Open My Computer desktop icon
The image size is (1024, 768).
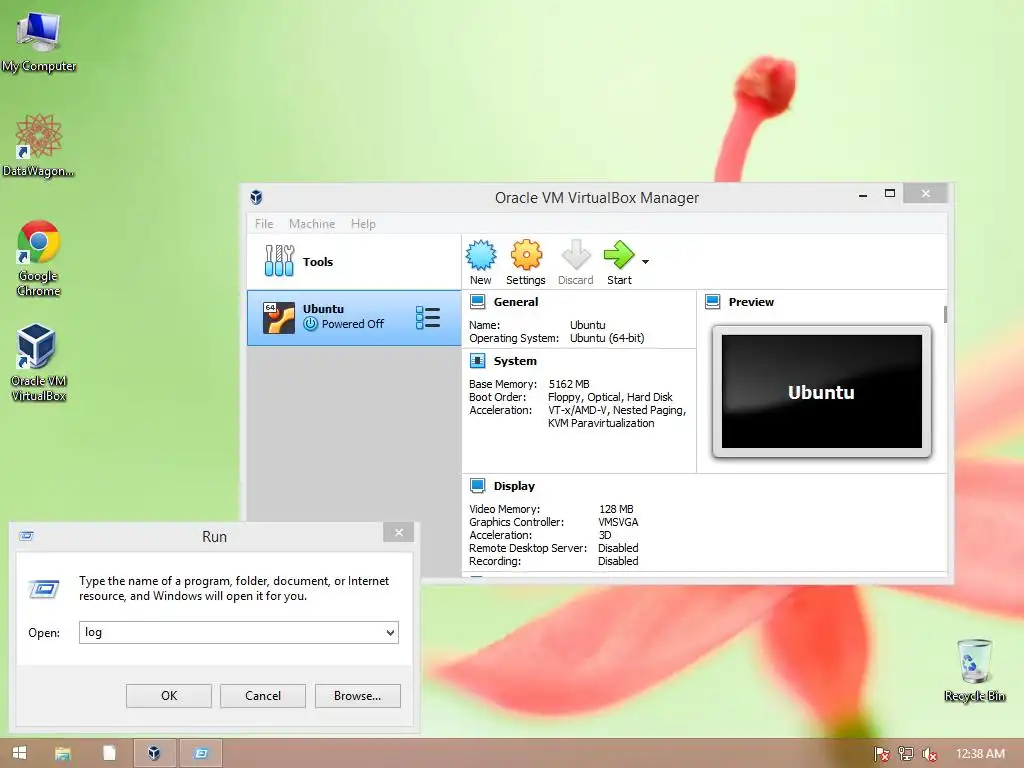(x=39, y=41)
